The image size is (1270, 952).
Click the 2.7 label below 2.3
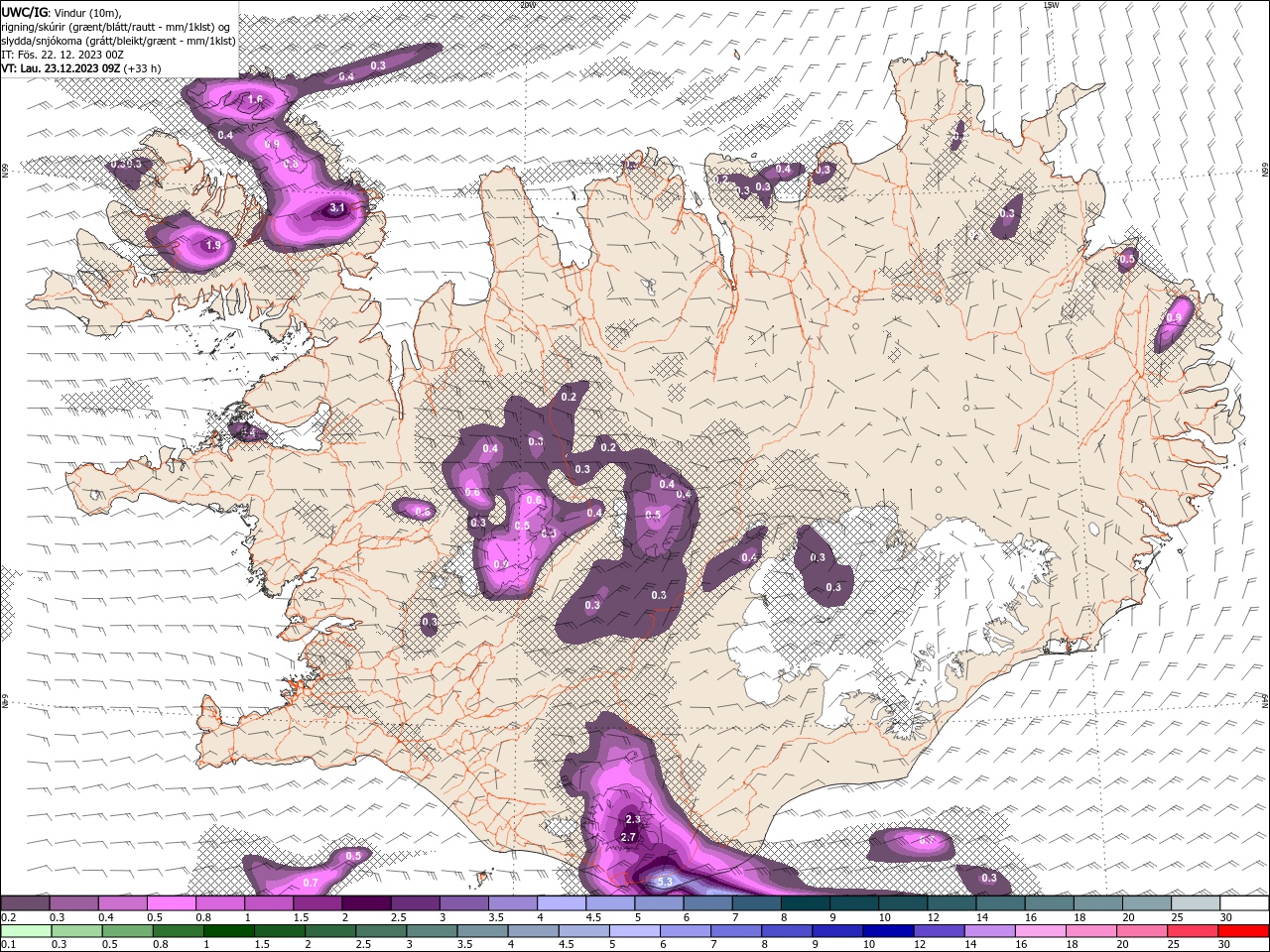627,837
